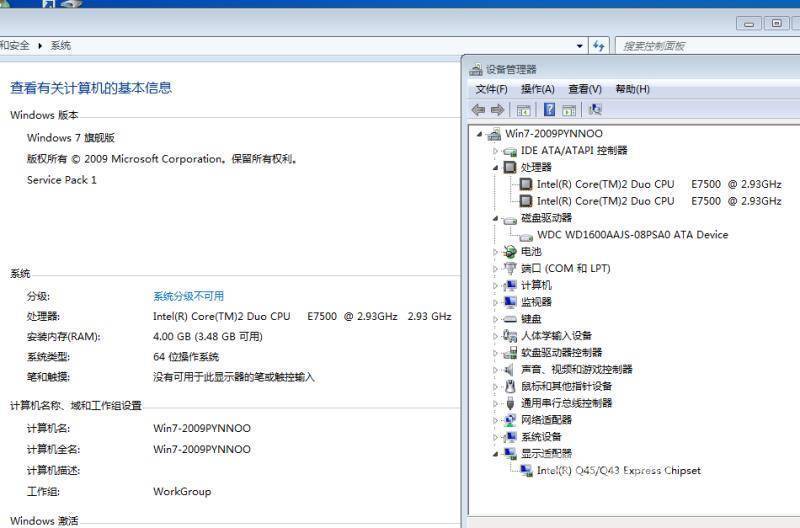The width and height of the screenshot is (800, 528).
Task: Click the Windows 7 旗舰版 edition text
Action: [71, 138]
